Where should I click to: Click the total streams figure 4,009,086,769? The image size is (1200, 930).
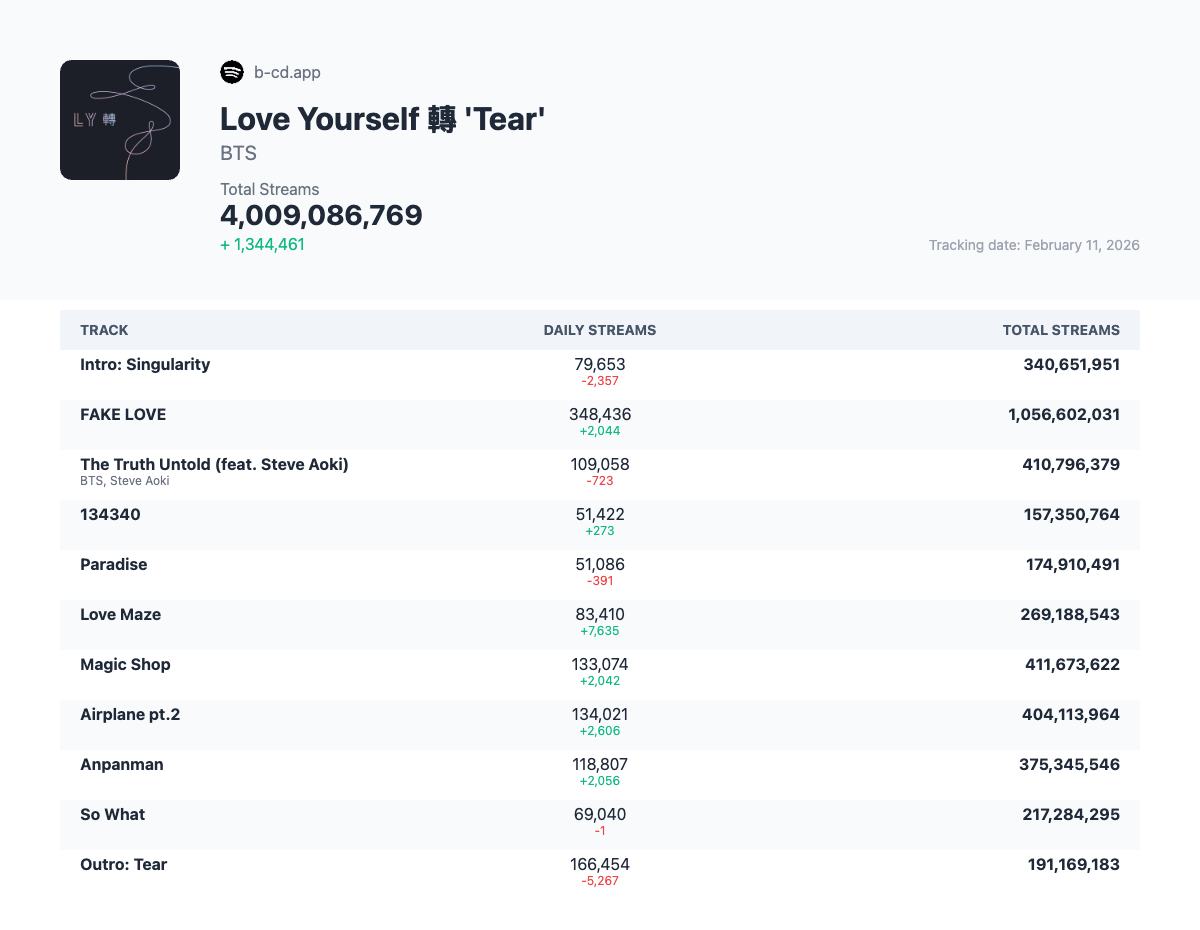click(x=321, y=215)
